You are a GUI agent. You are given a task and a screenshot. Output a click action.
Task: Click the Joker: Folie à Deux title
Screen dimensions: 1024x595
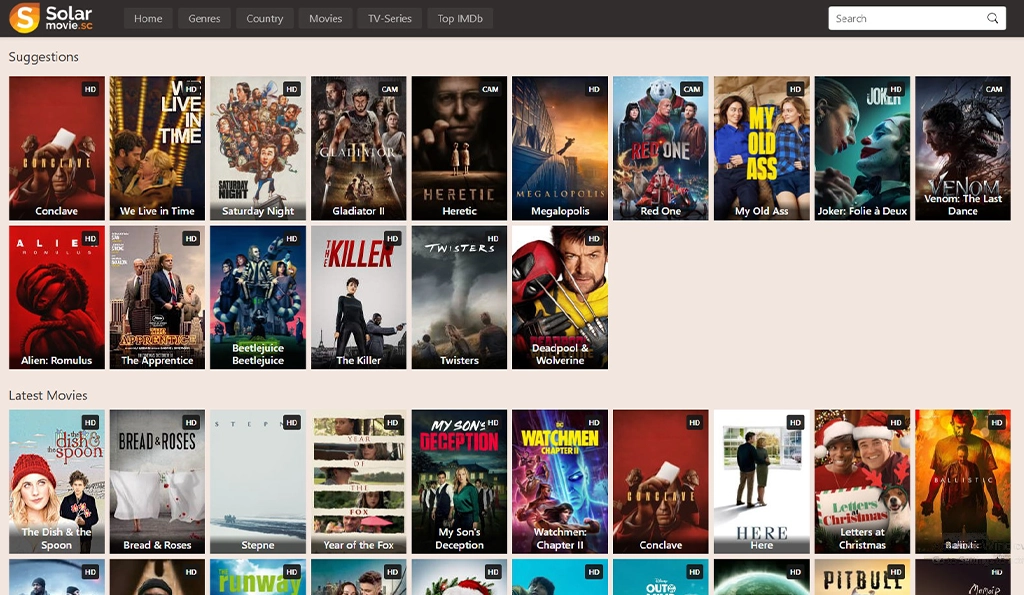[862, 211]
